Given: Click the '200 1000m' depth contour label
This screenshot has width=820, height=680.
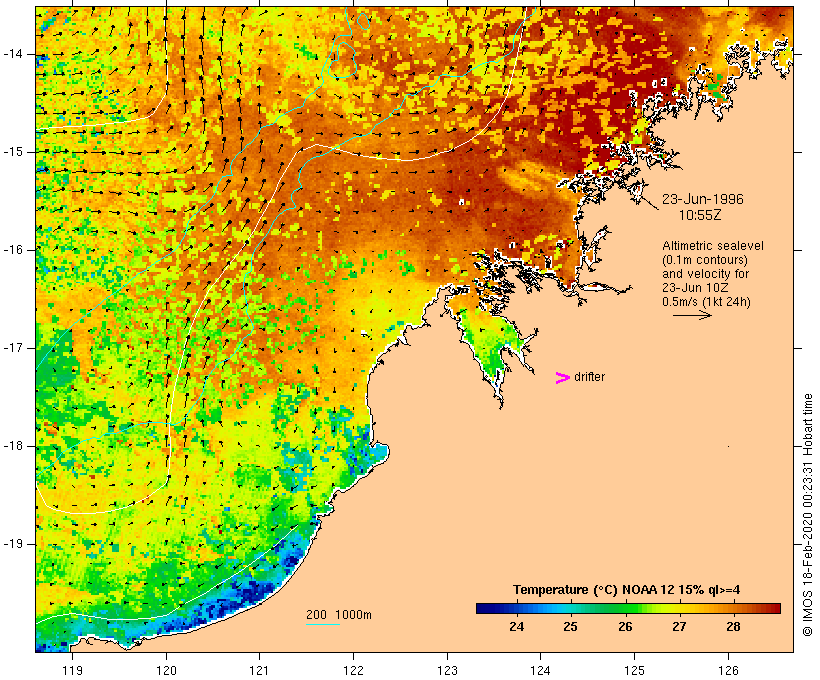Looking at the screenshot, I should click(339, 615).
